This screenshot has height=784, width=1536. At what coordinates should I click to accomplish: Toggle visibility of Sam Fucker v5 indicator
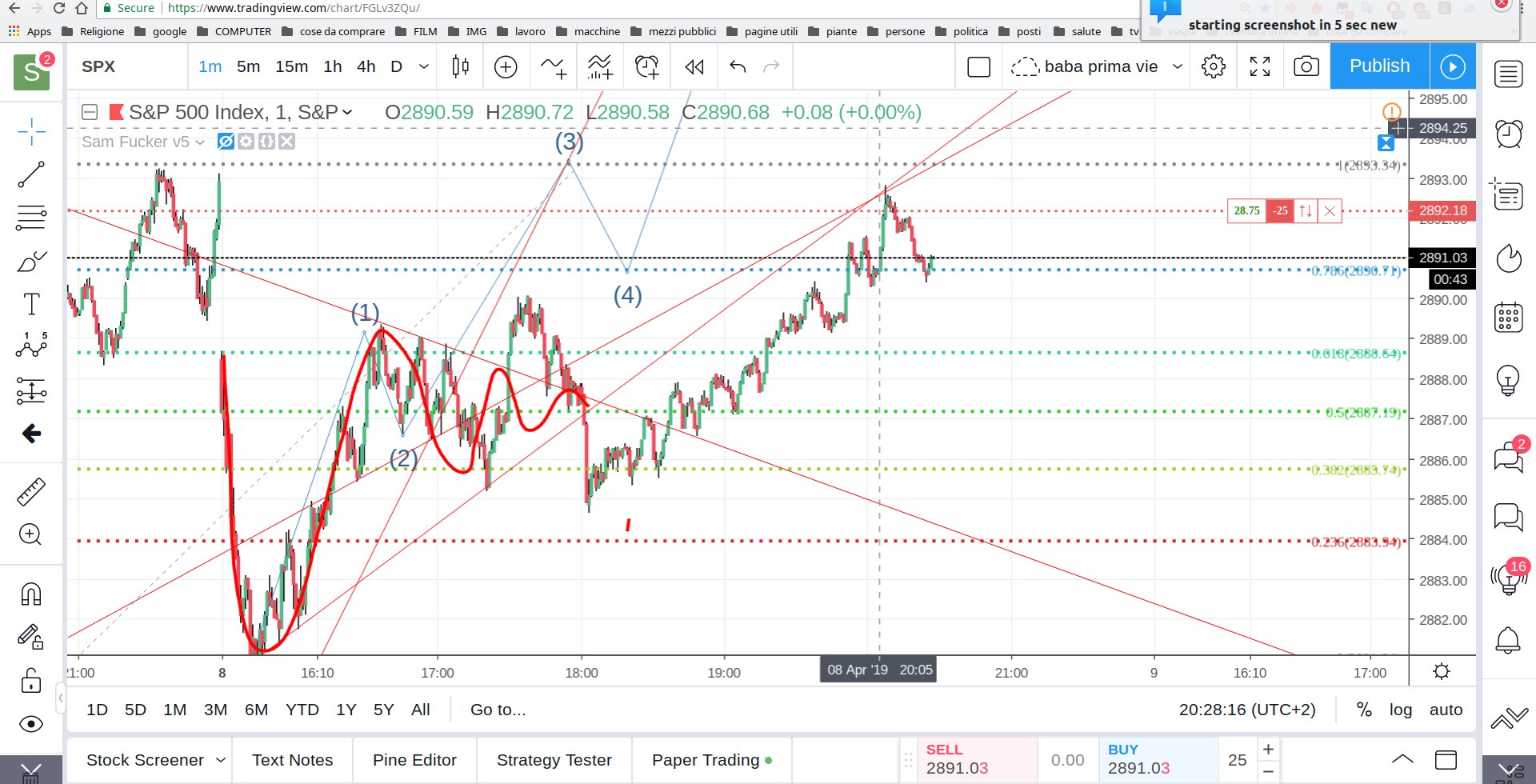click(x=226, y=142)
